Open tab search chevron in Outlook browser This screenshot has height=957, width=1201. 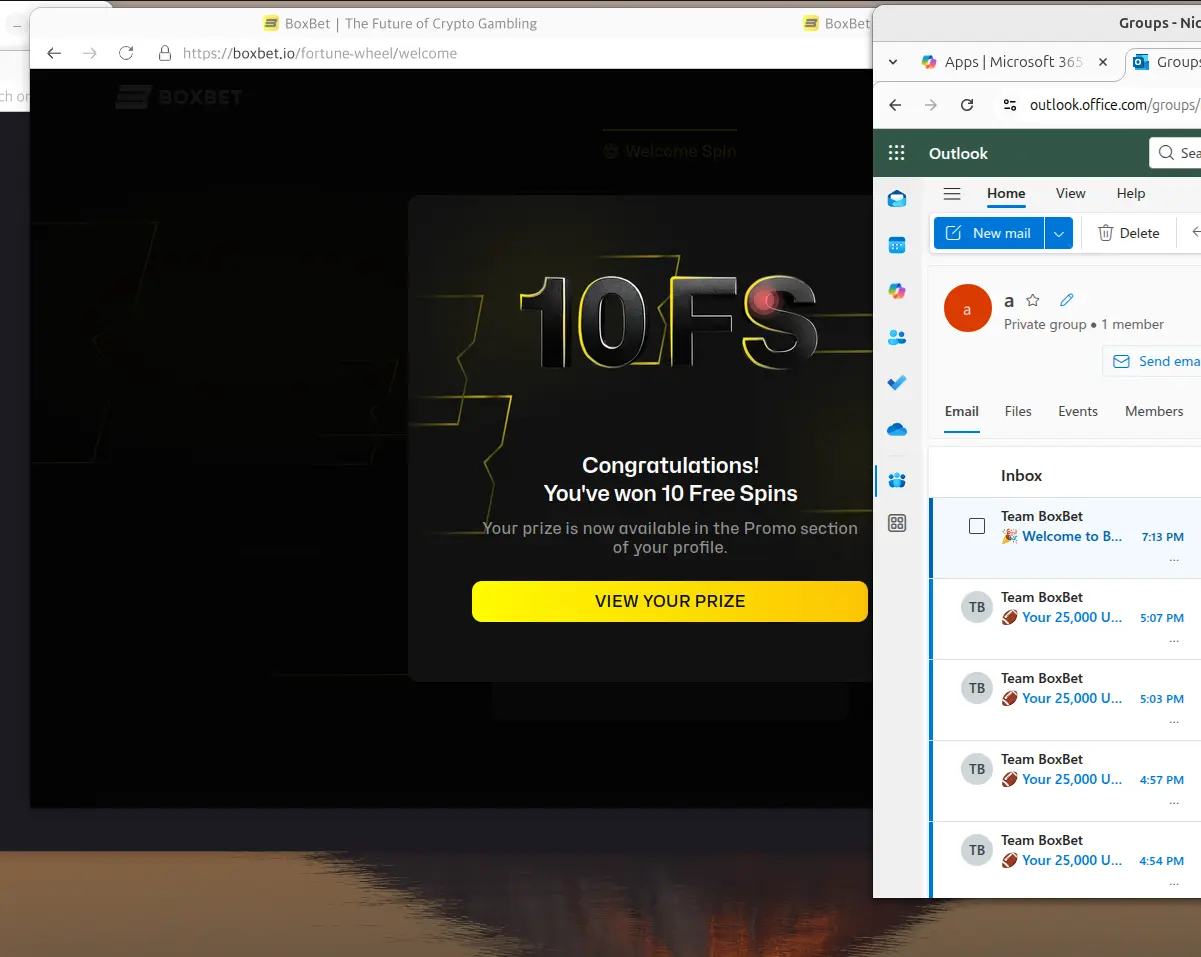[893, 62]
